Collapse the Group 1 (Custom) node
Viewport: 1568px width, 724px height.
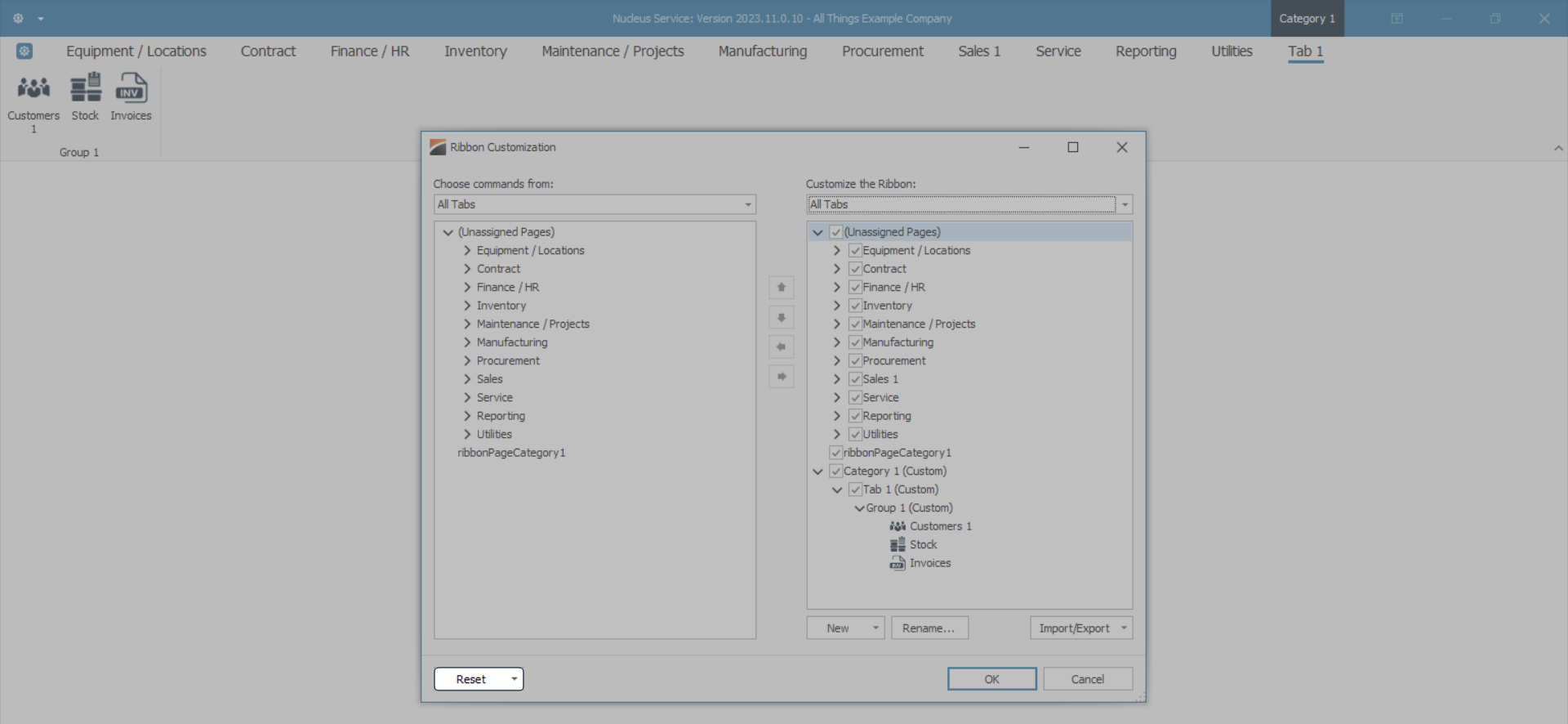point(859,508)
